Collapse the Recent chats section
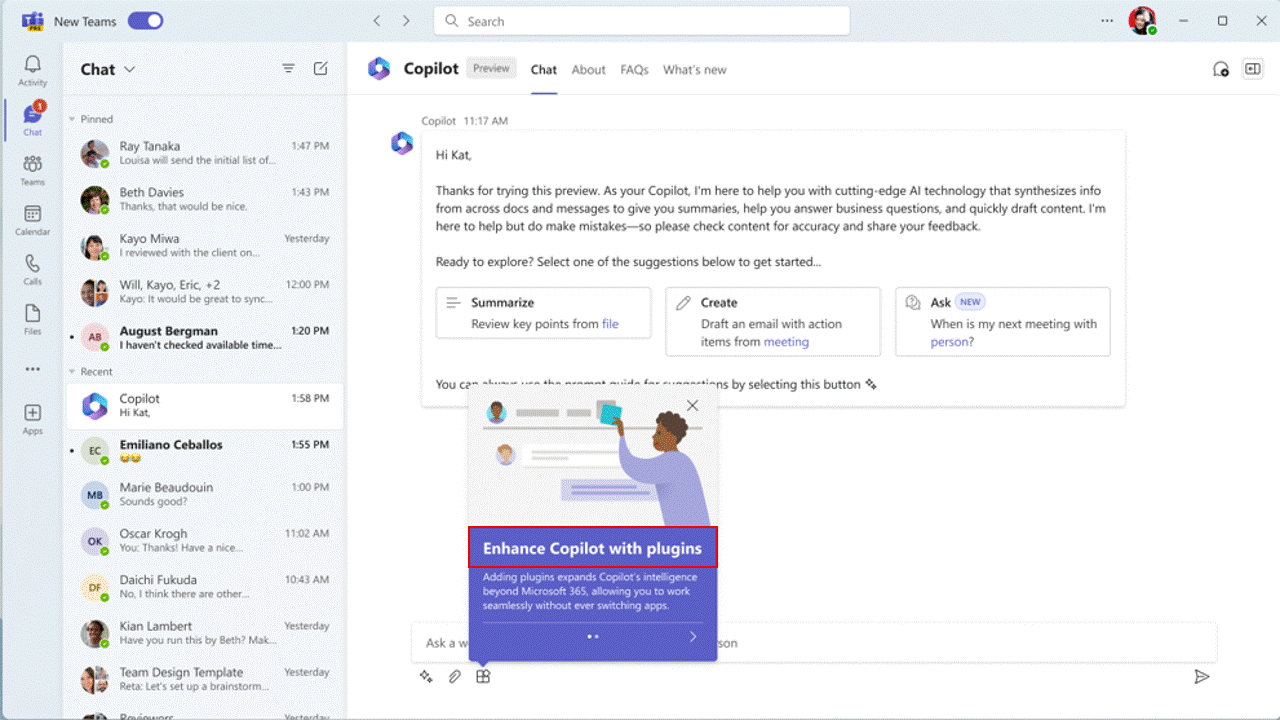Viewport: 1280px width, 720px height. pyautogui.click(x=72, y=372)
